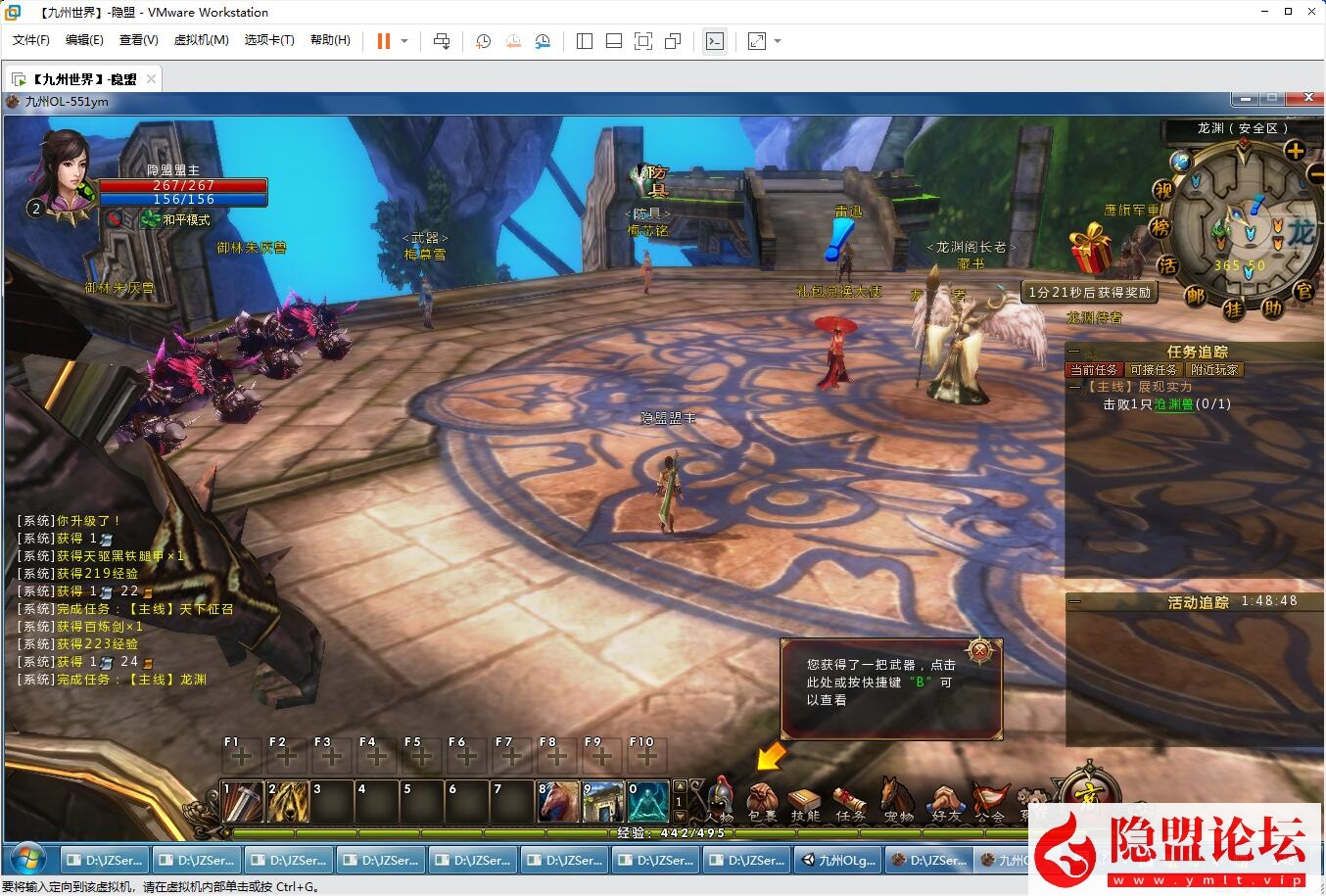Open the 宠物 pet horse icon
The height and width of the screenshot is (896, 1326).
896,801
